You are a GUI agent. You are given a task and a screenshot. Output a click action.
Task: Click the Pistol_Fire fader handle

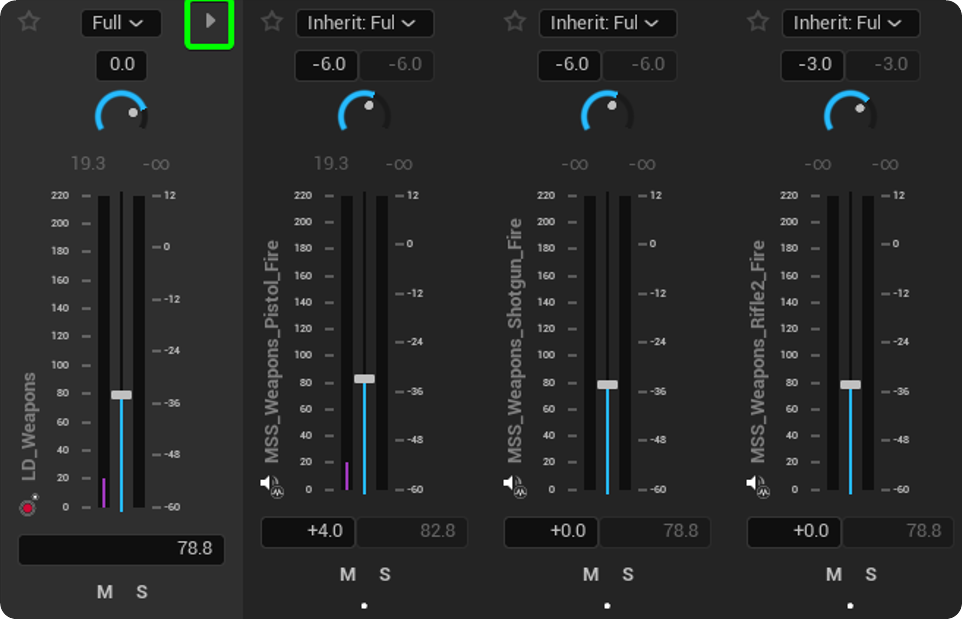[364, 379]
